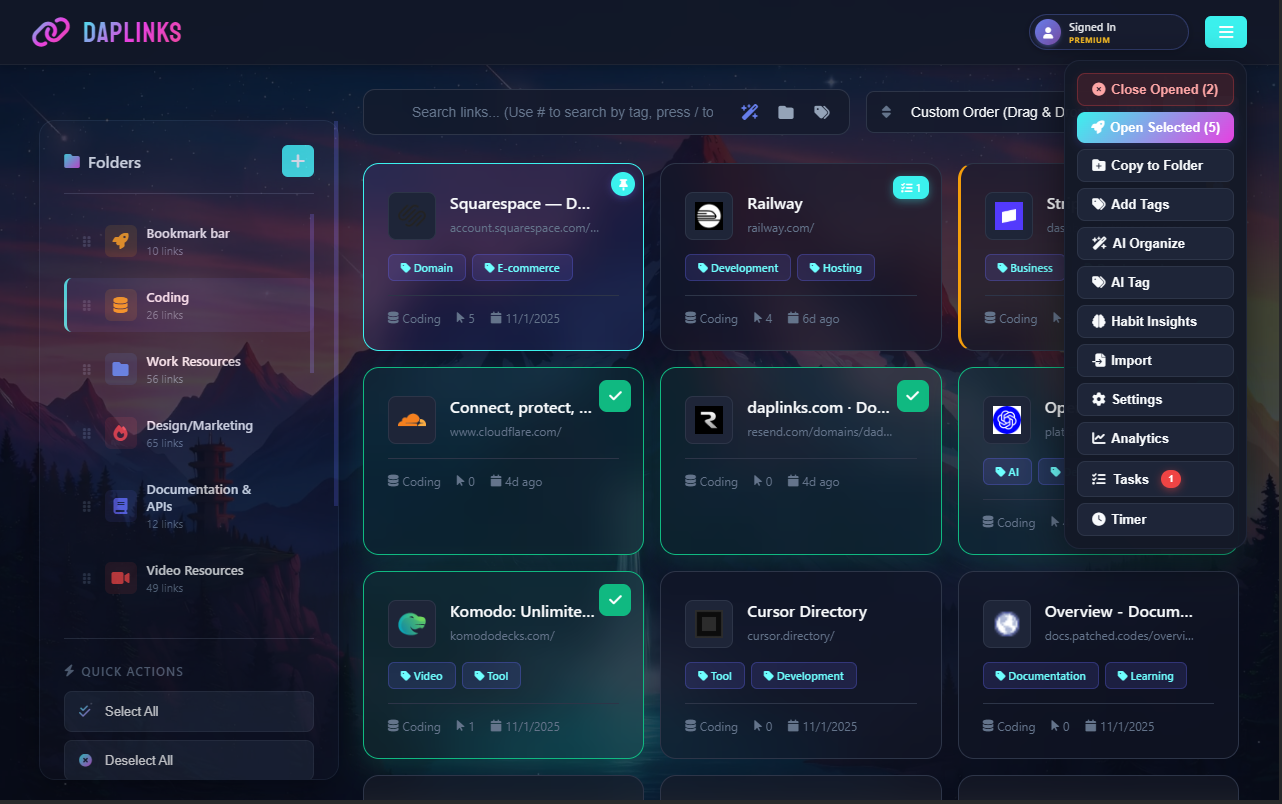Click the AI magic wand search icon
Image resolution: width=1282 pixels, height=804 pixels.
(x=749, y=112)
